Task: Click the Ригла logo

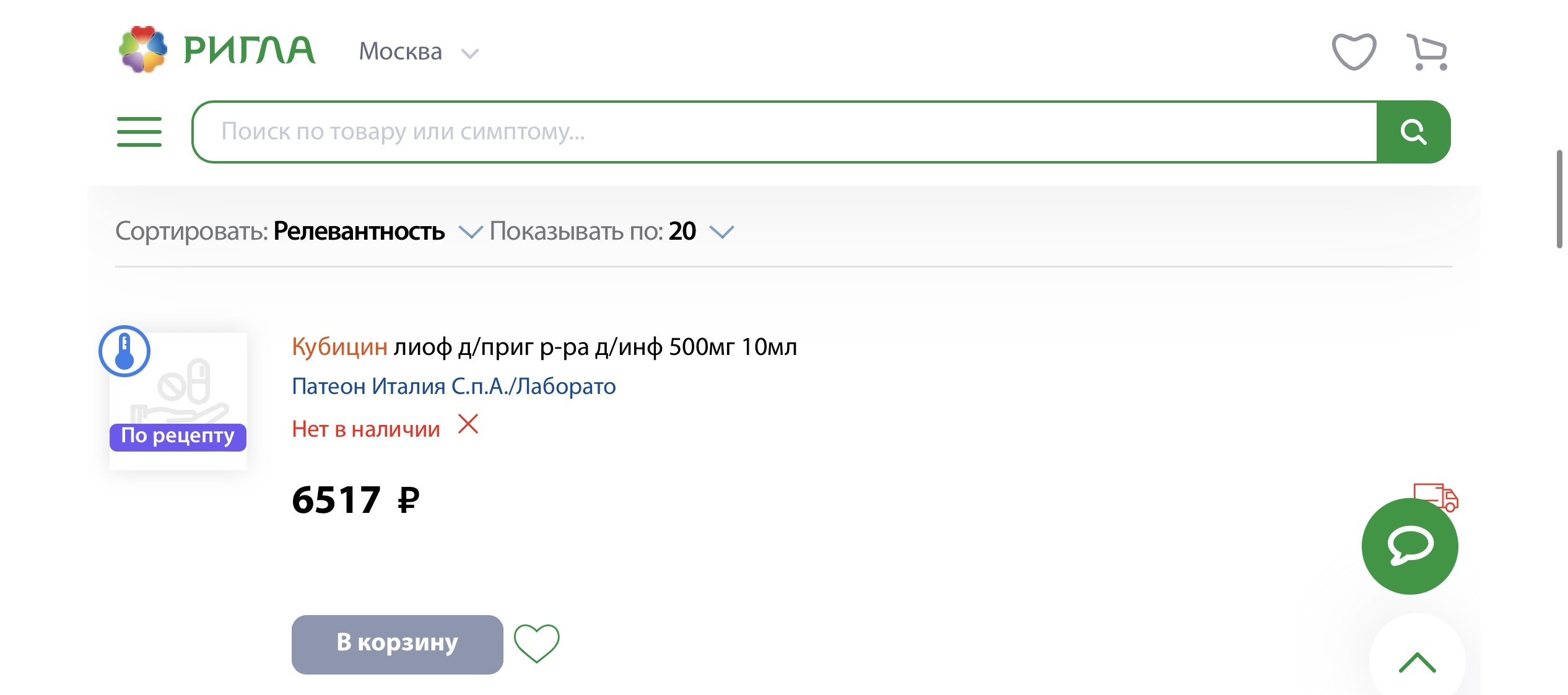Action: pyautogui.click(x=217, y=50)
